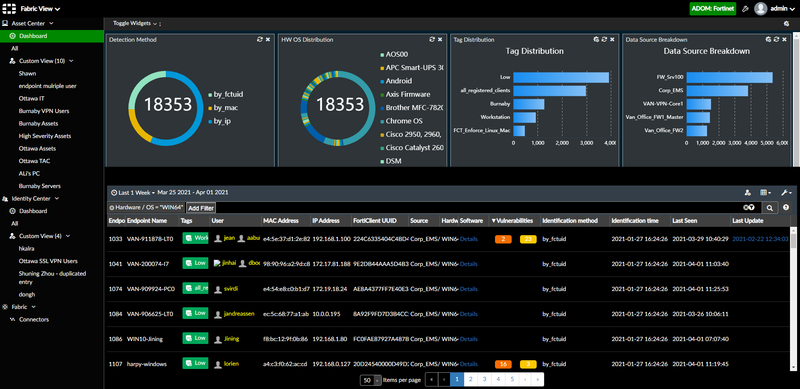Open the help question mark icon
Image resolution: width=800 pixels, height=389 pixels.
pos(786,207)
